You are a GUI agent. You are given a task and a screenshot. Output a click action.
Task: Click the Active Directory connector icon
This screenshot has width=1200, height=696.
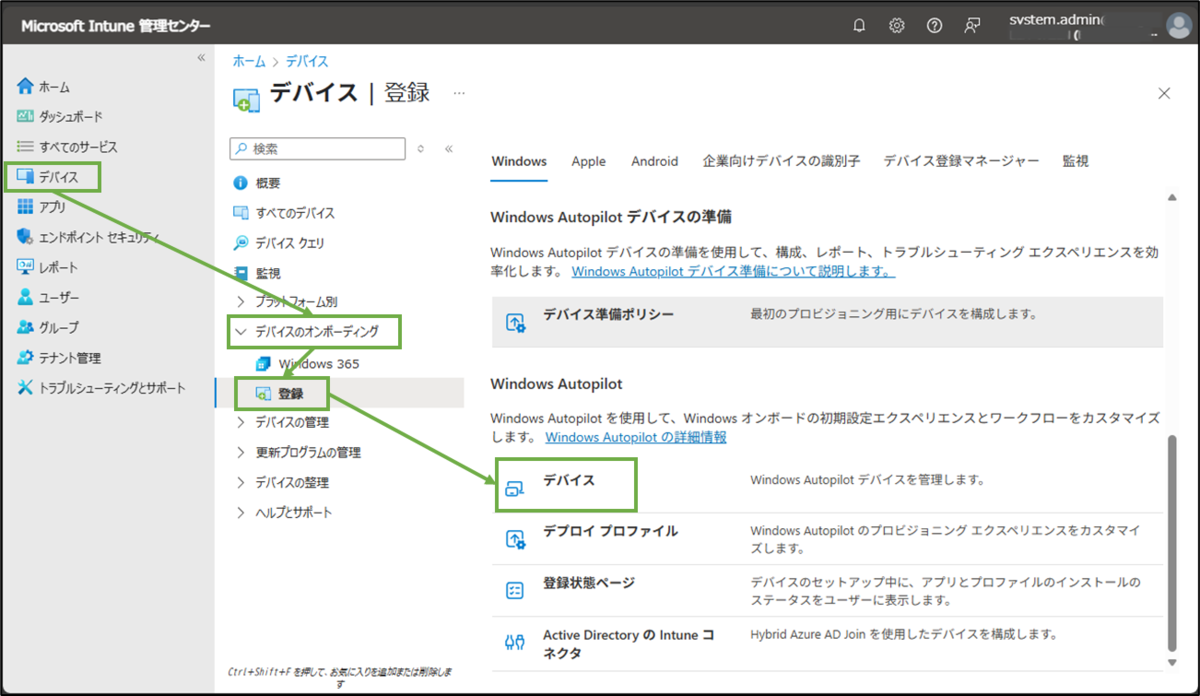[x=516, y=643]
